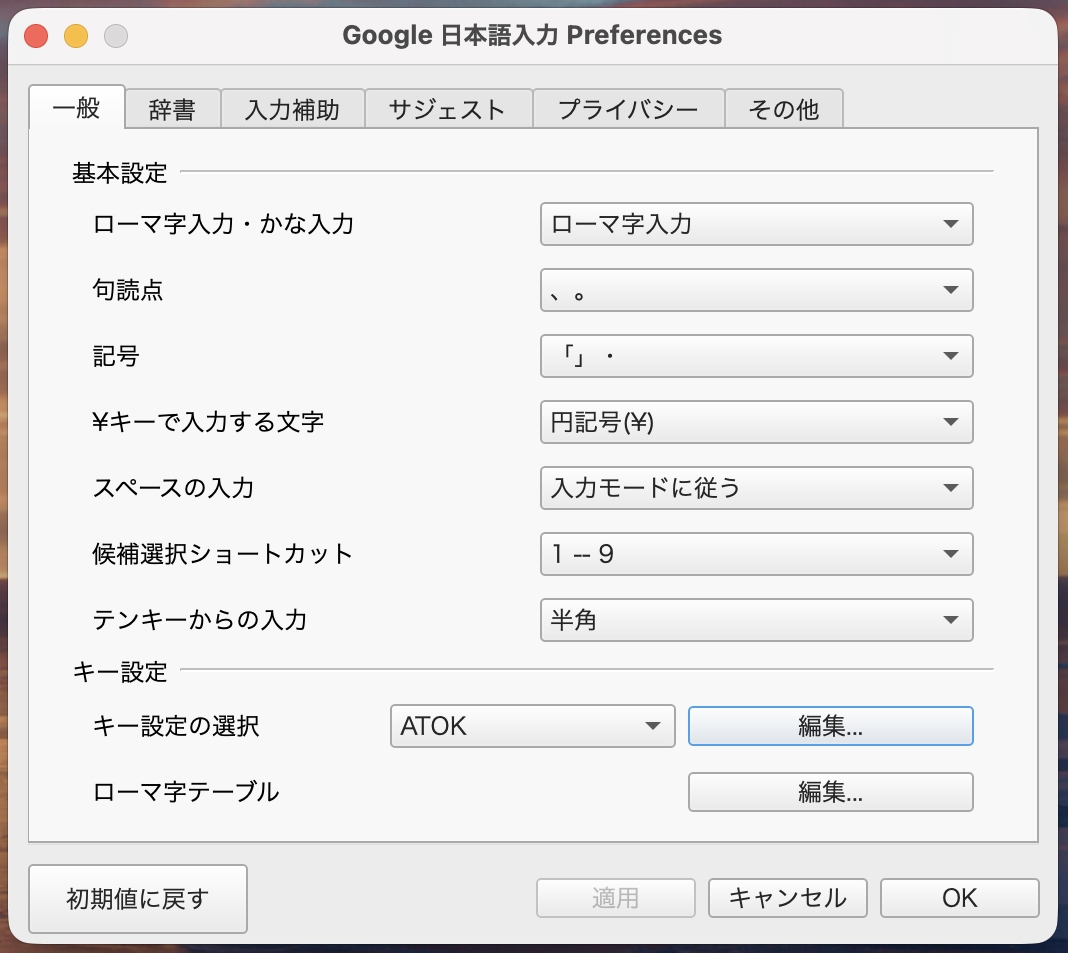
Task: Open the 候補選択ショートカット 1 -- 9 dropdown
Action: (x=757, y=554)
